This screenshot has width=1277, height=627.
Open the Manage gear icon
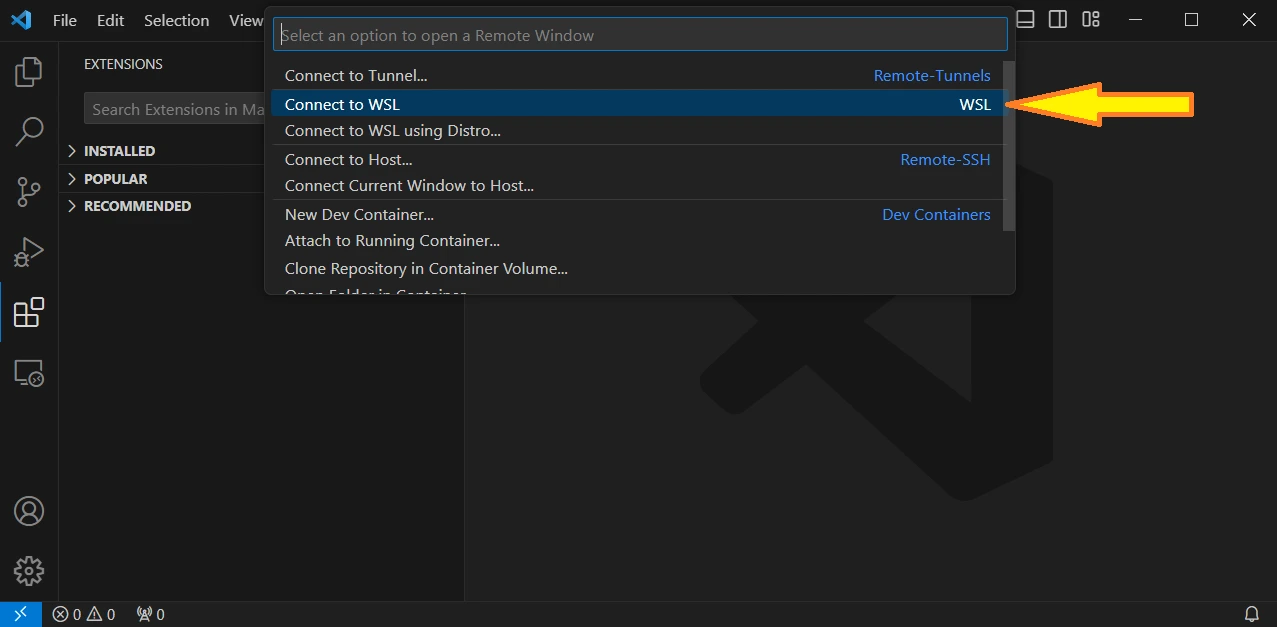click(29, 571)
